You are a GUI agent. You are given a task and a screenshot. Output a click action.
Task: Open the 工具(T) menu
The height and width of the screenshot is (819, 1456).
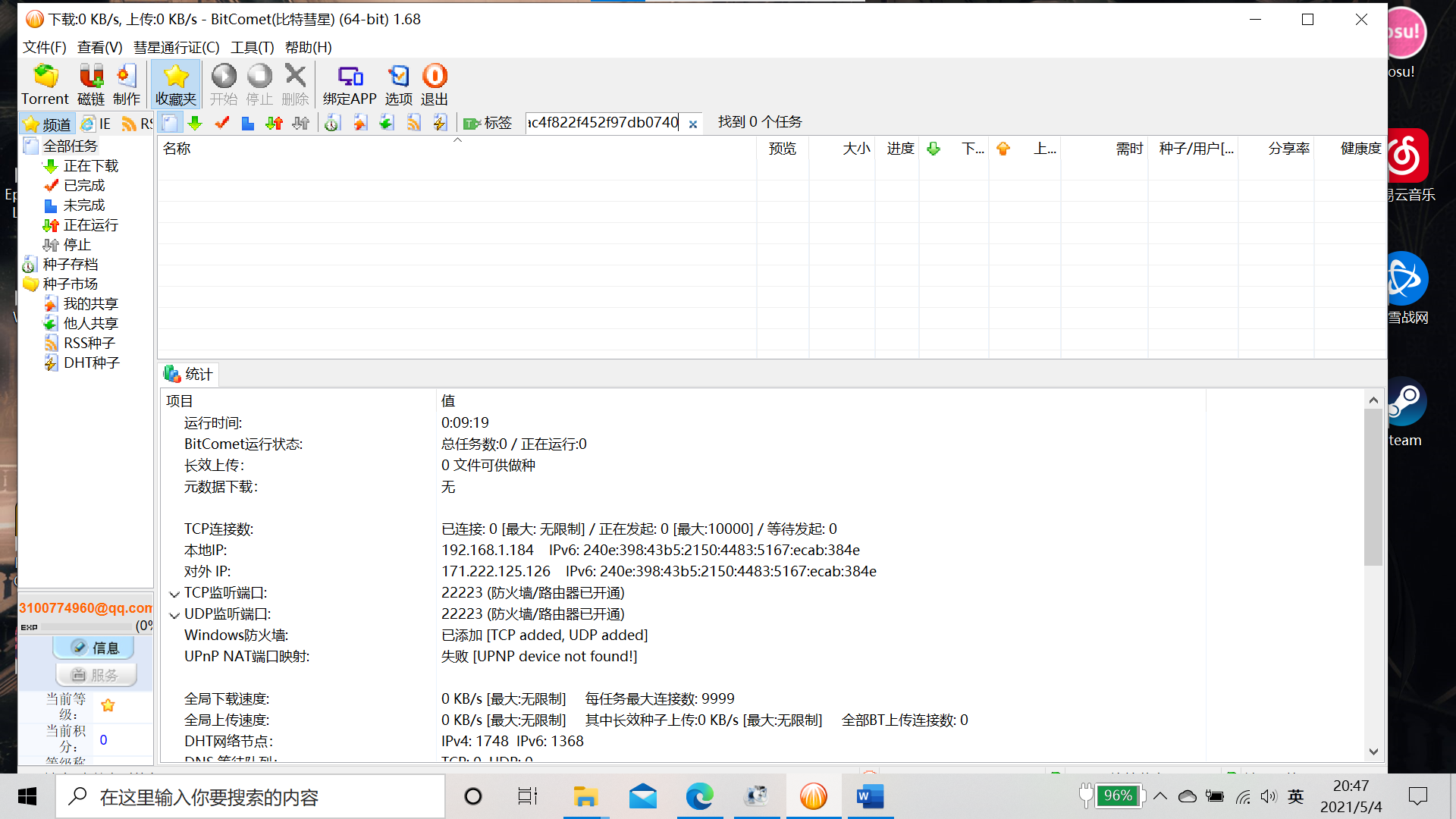pyautogui.click(x=252, y=47)
